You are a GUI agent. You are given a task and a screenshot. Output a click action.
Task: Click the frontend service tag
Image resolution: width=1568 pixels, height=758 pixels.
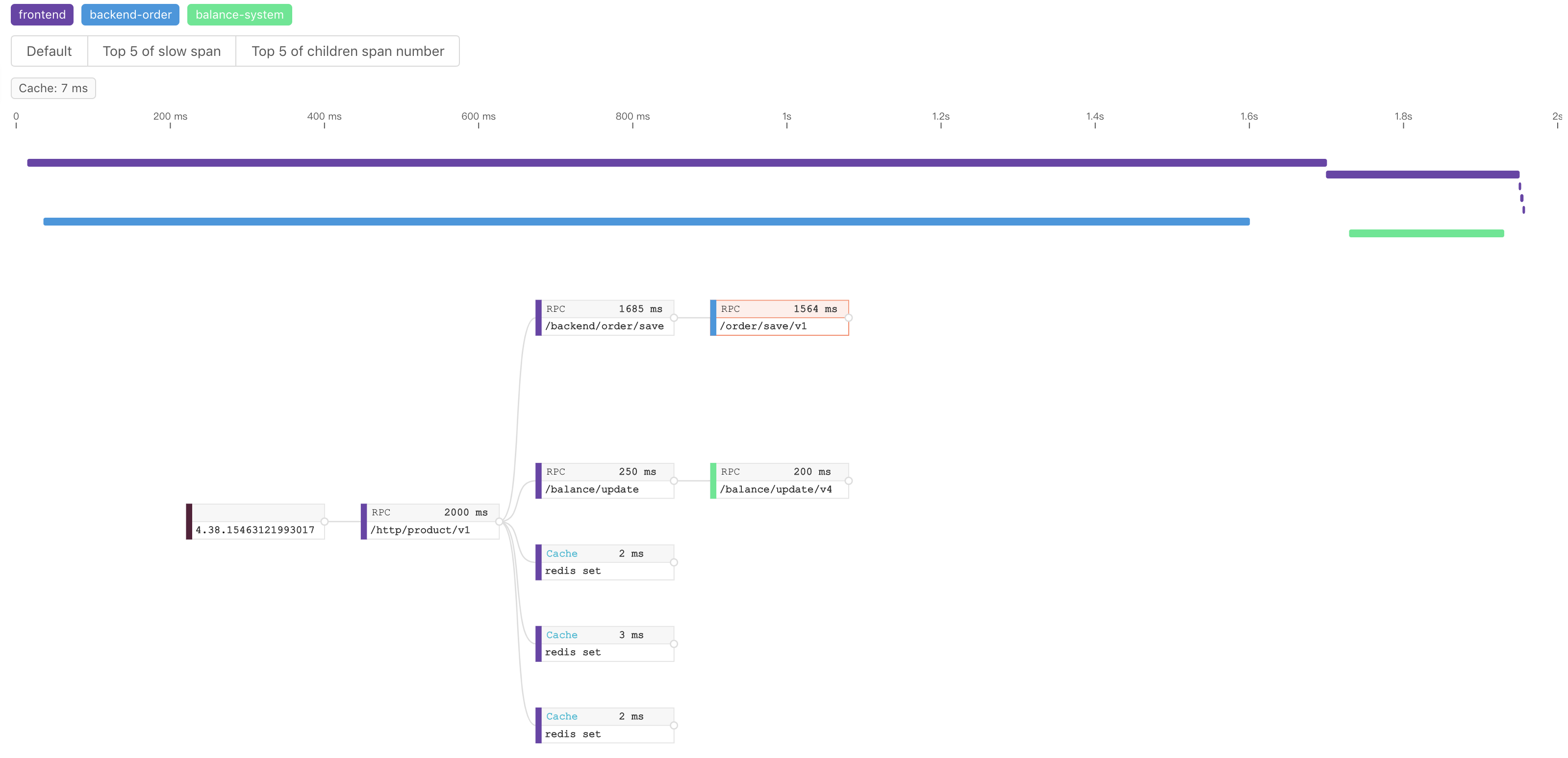pos(42,13)
